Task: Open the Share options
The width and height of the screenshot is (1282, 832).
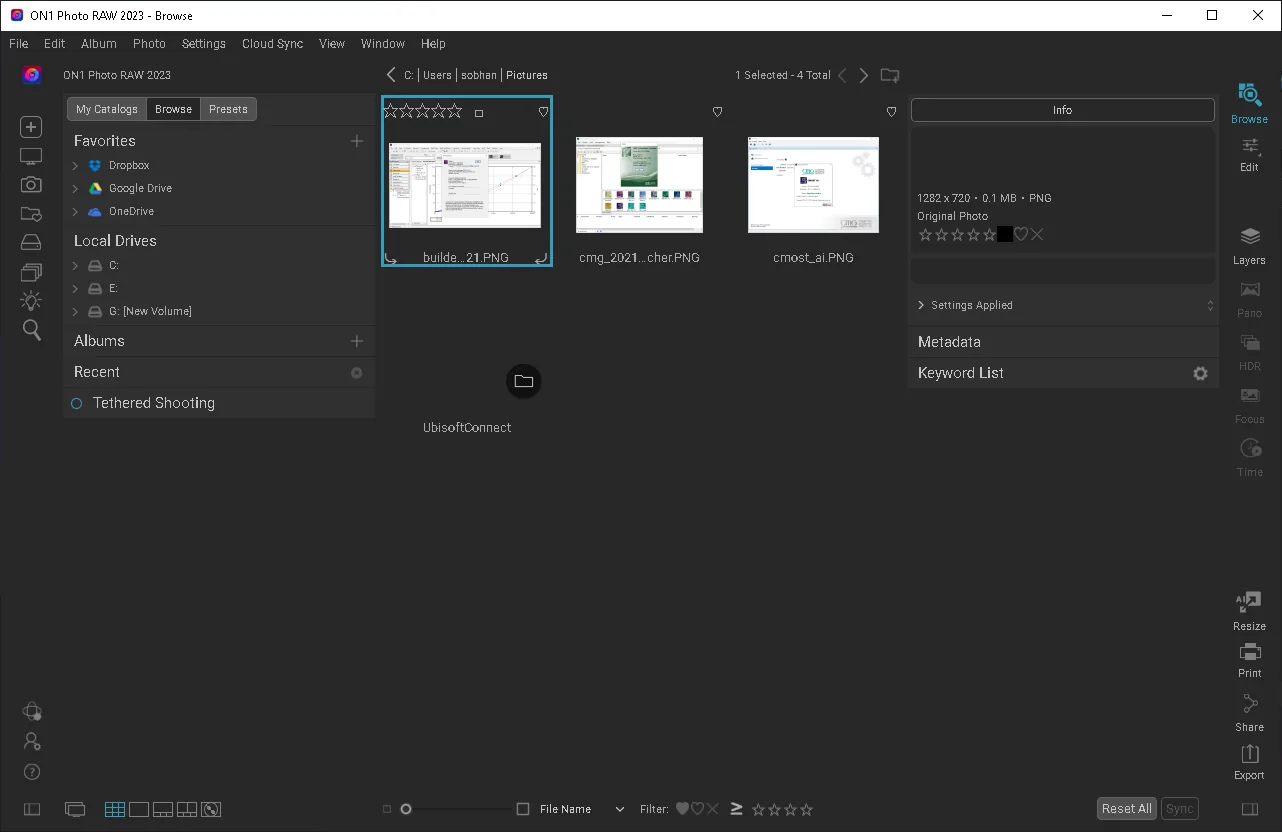Action: point(1249,712)
